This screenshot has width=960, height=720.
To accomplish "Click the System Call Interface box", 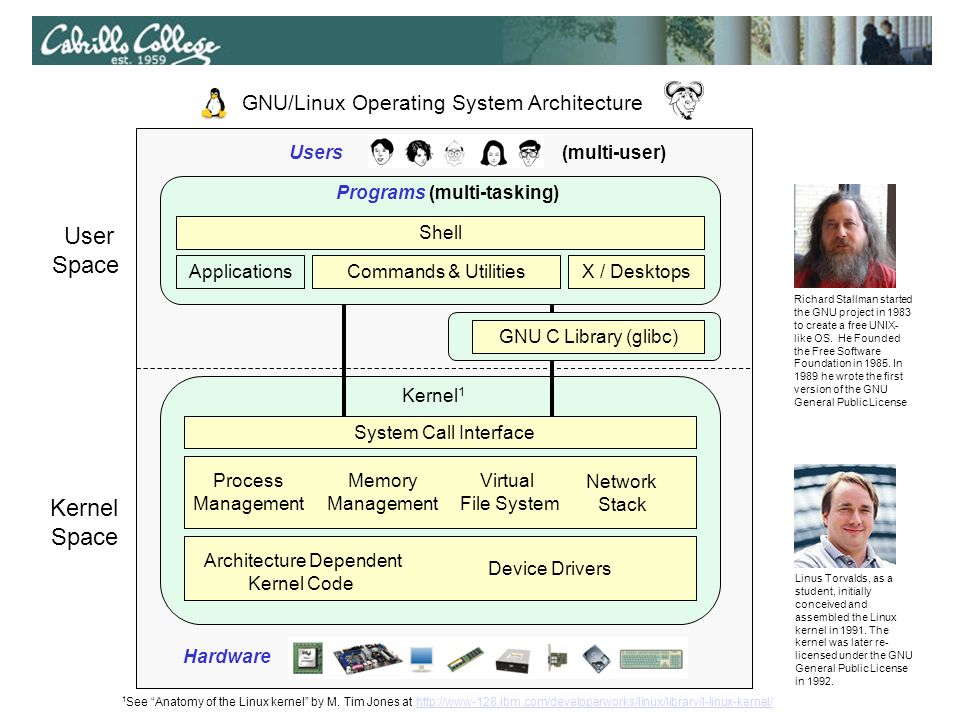I will [440, 432].
